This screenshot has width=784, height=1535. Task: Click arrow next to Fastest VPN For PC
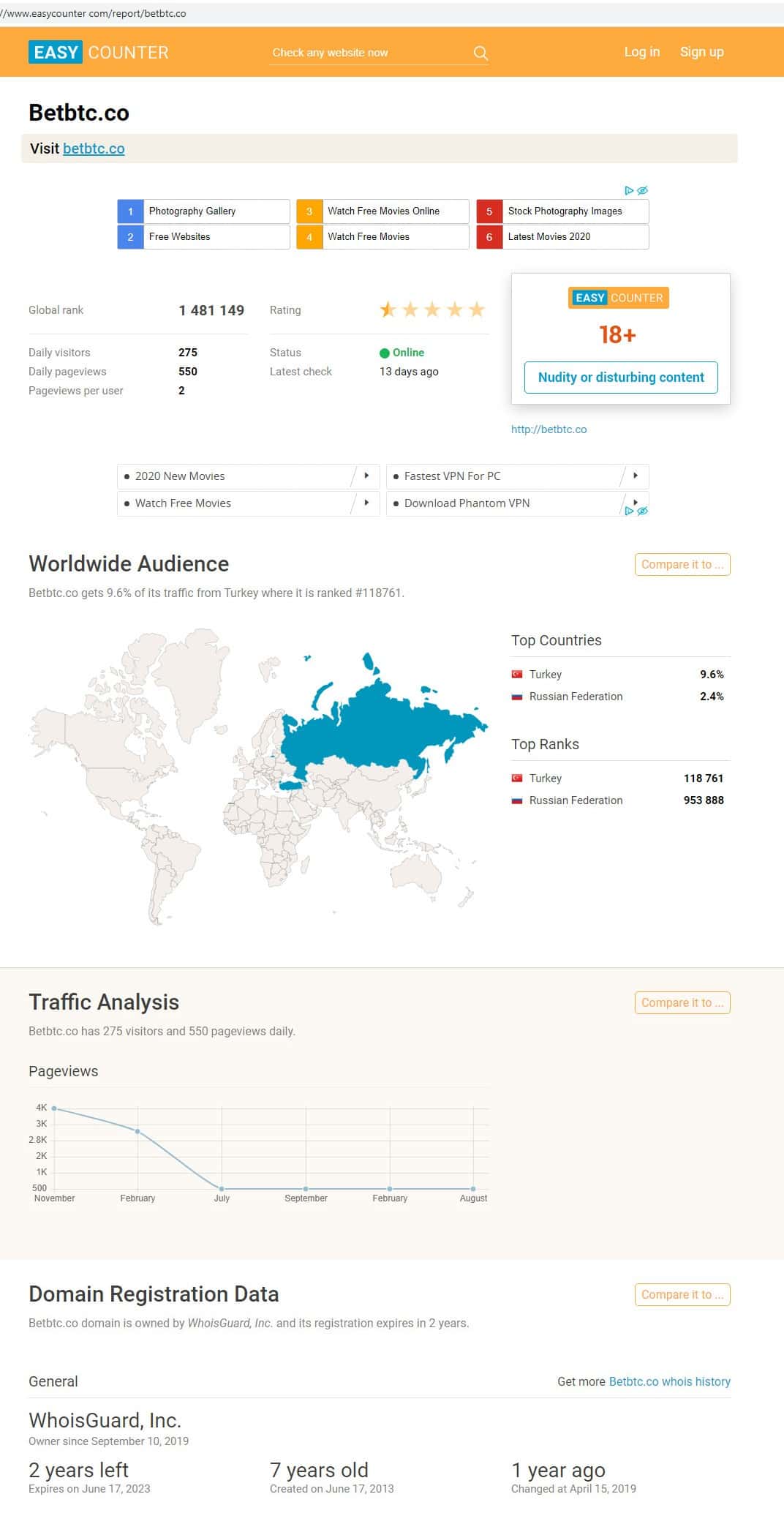(x=636, y=476)
